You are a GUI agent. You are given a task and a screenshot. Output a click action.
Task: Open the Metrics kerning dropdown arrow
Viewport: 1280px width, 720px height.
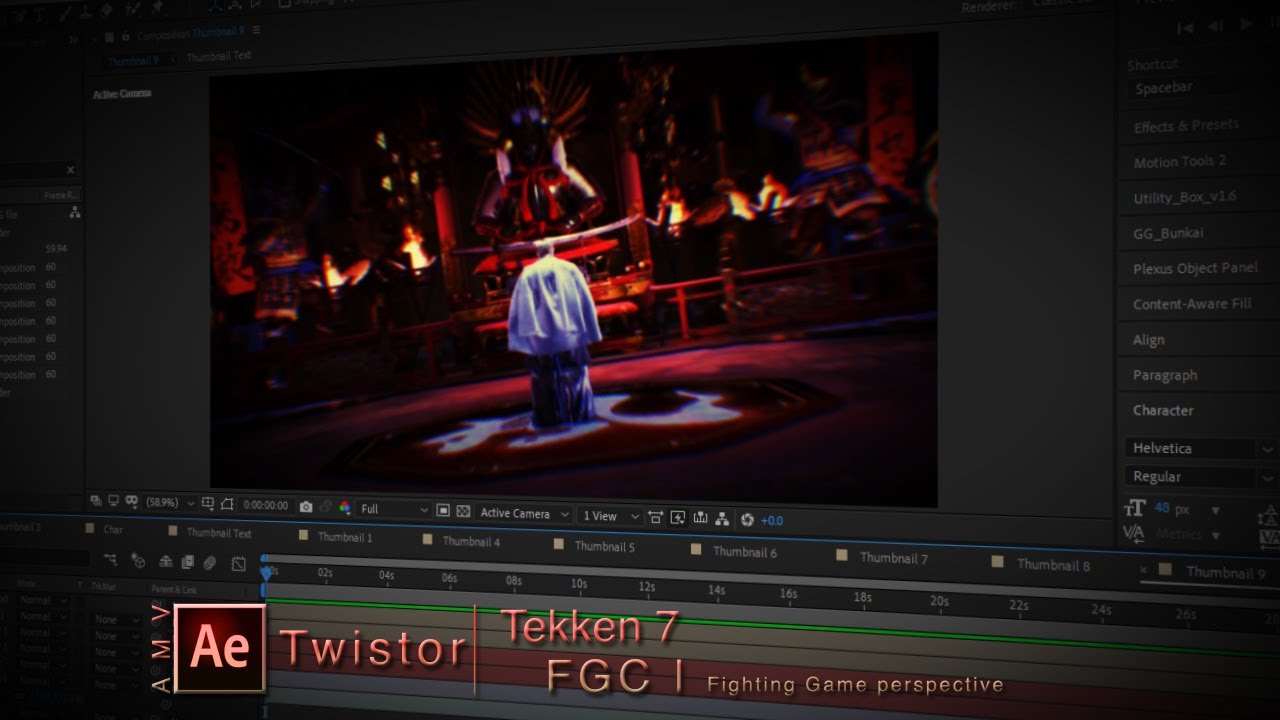click(x=1217, y=535)
